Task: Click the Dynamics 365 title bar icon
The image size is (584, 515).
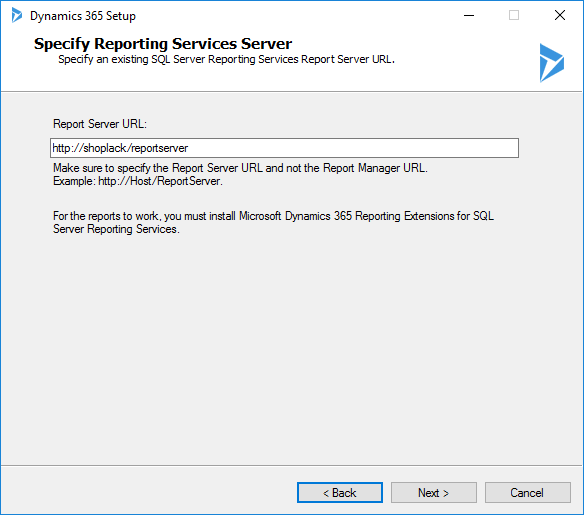Action: 17,15
